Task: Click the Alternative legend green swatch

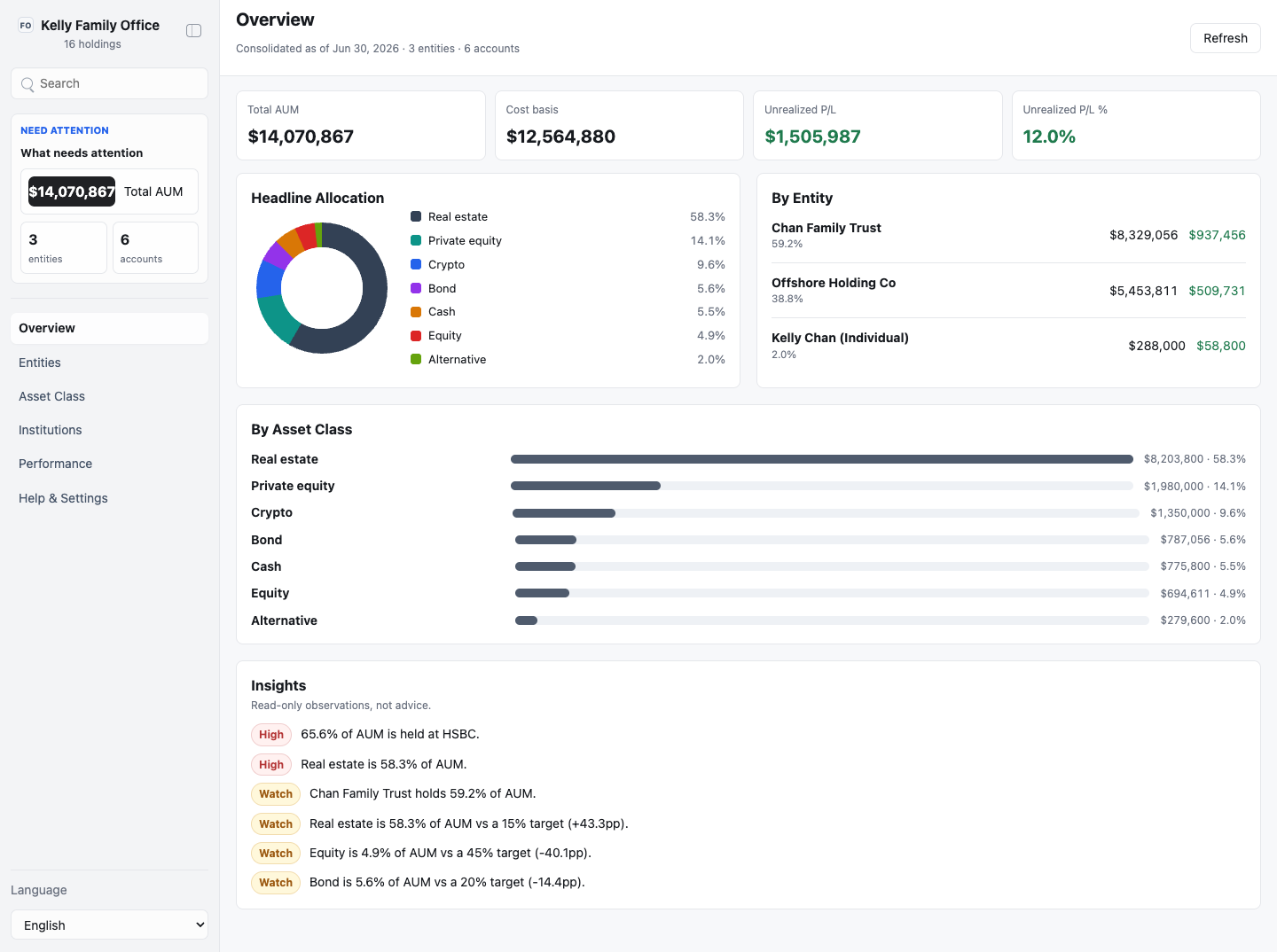Action: click(416, 359)
